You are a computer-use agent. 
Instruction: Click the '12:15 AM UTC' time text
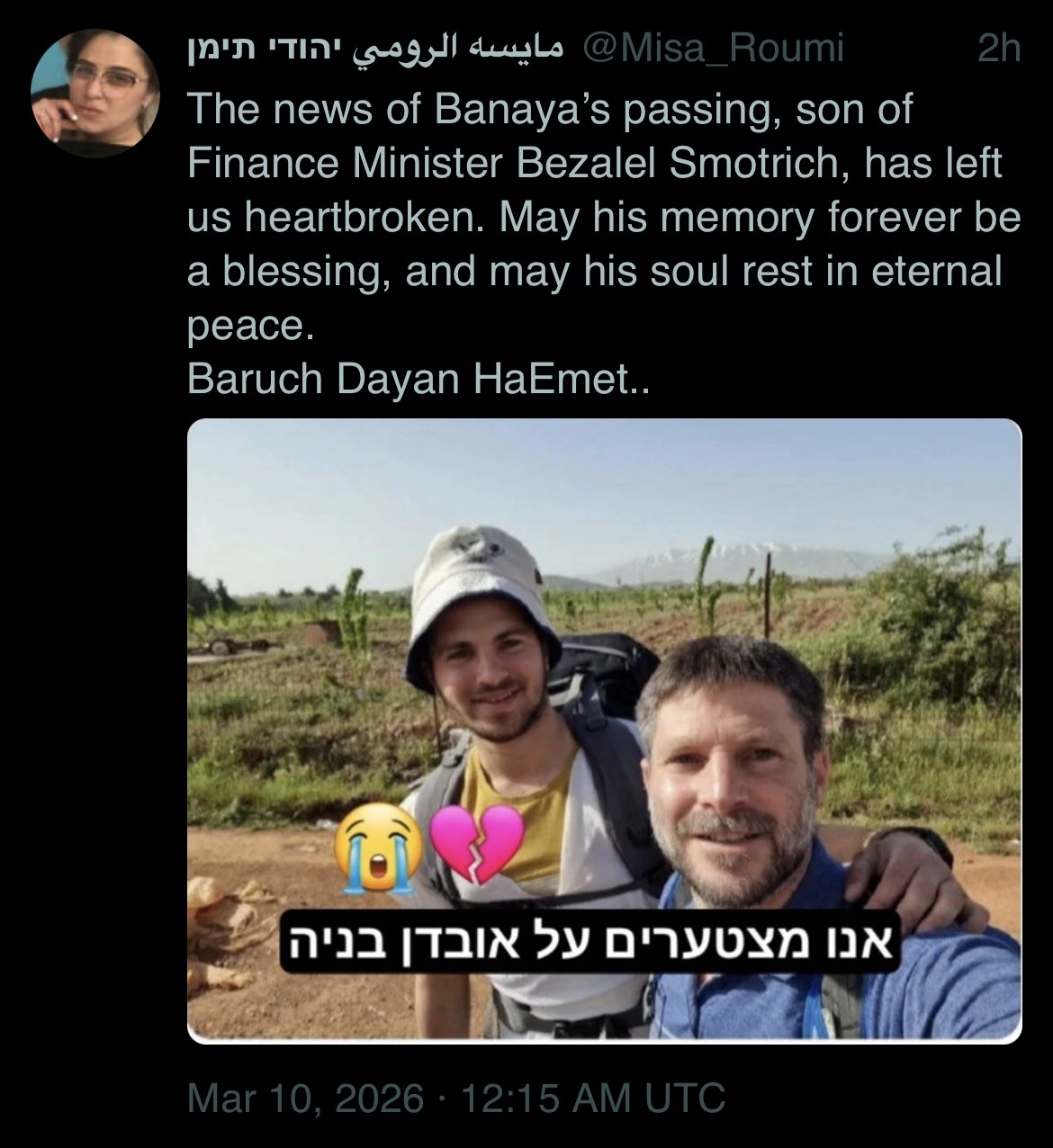[591, 1098]
